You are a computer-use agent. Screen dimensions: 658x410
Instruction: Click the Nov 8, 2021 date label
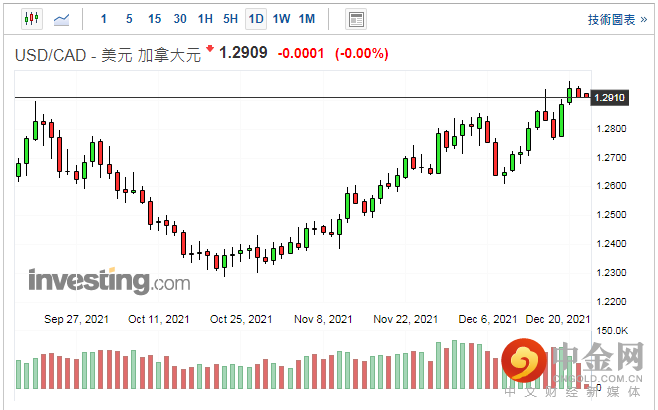coord(323,319)
